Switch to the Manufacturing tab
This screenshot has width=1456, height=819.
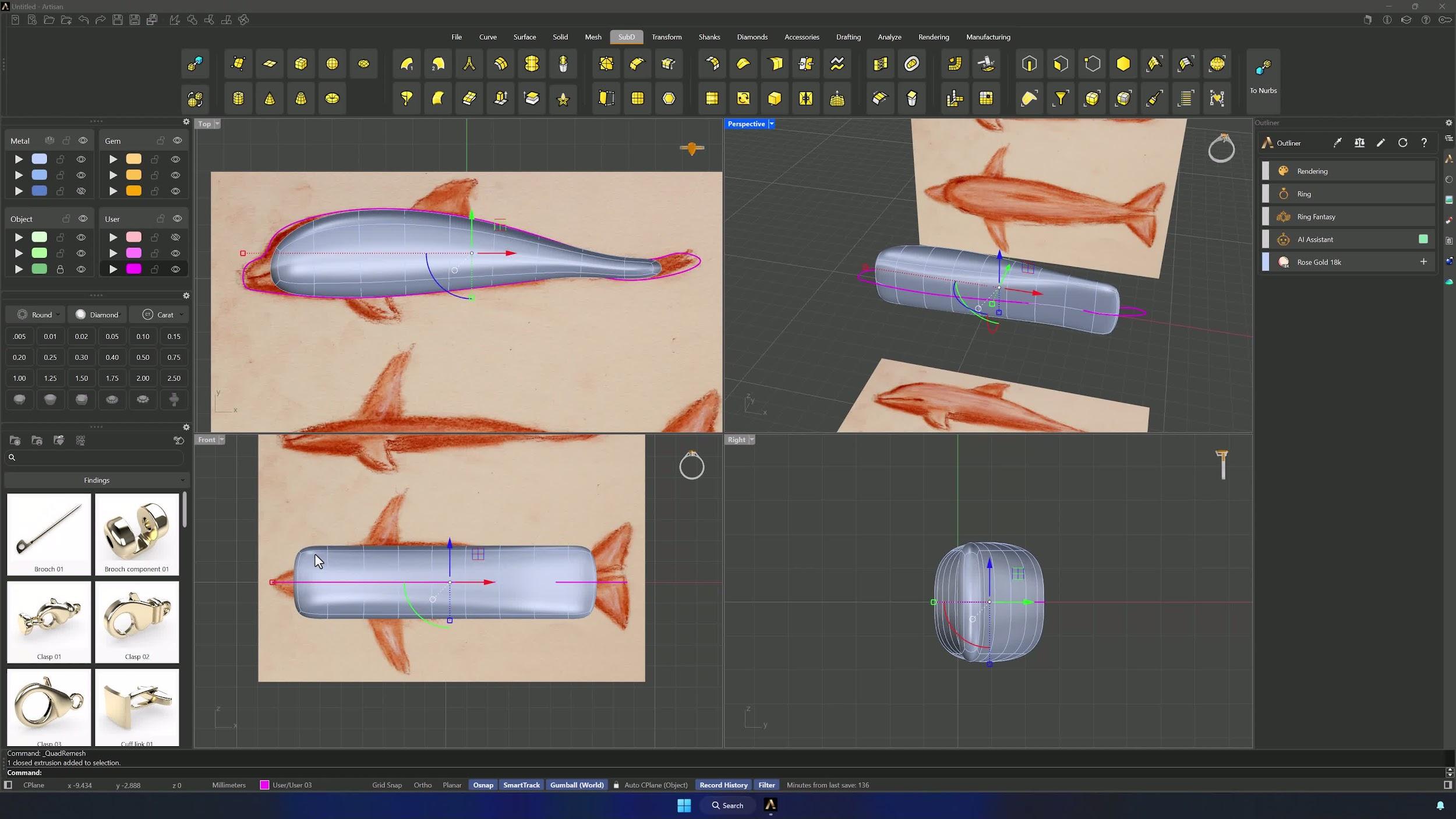[x=988, y=37]
